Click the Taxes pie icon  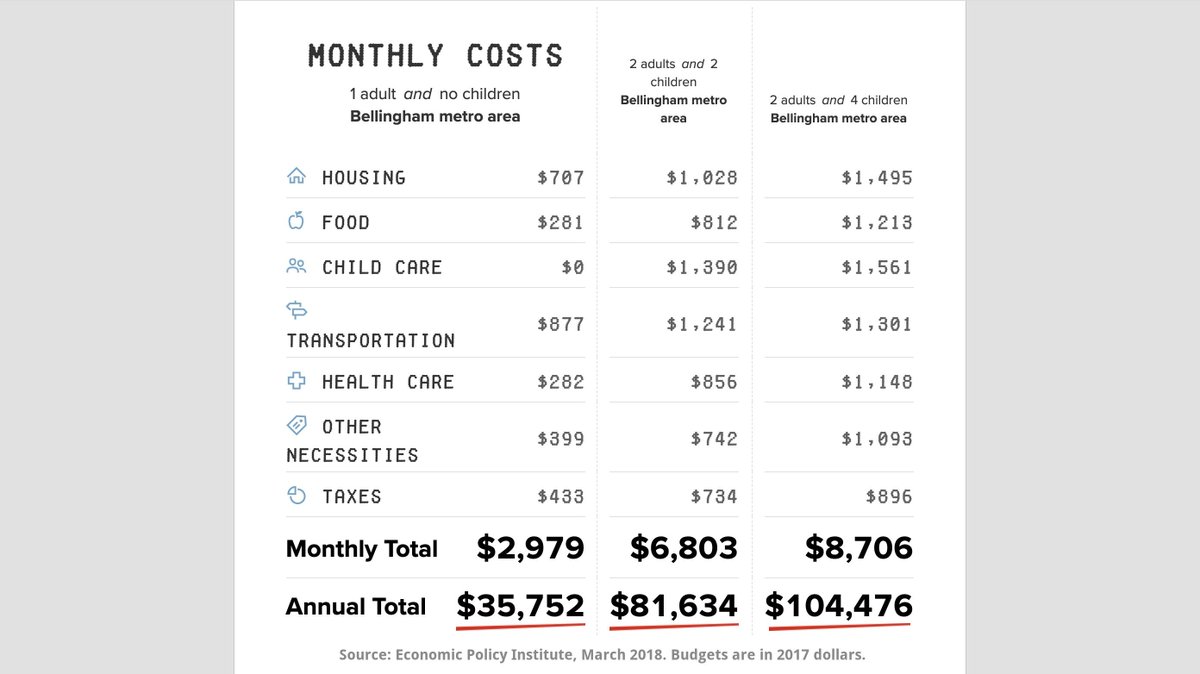point(296,495)
